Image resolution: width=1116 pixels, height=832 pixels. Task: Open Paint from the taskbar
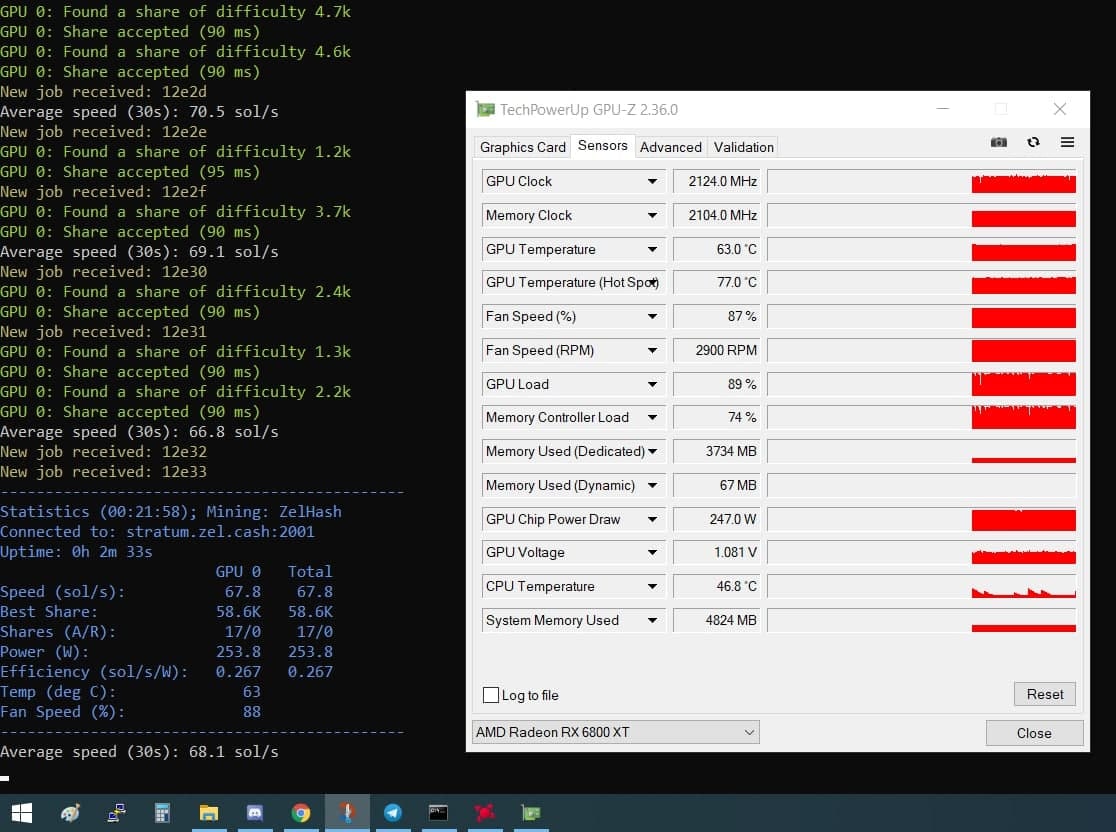coord(70,813)
